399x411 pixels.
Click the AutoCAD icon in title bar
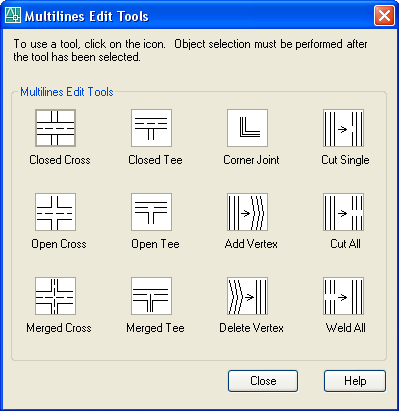(13, 15)
